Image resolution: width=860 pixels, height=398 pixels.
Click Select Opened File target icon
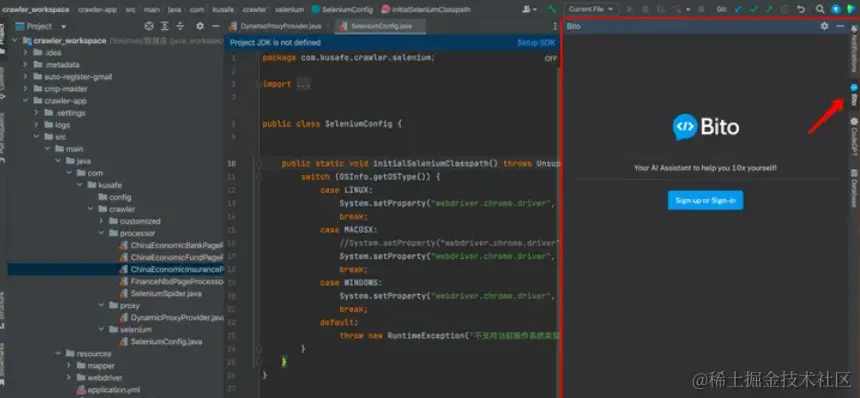[x=149, y=26]
